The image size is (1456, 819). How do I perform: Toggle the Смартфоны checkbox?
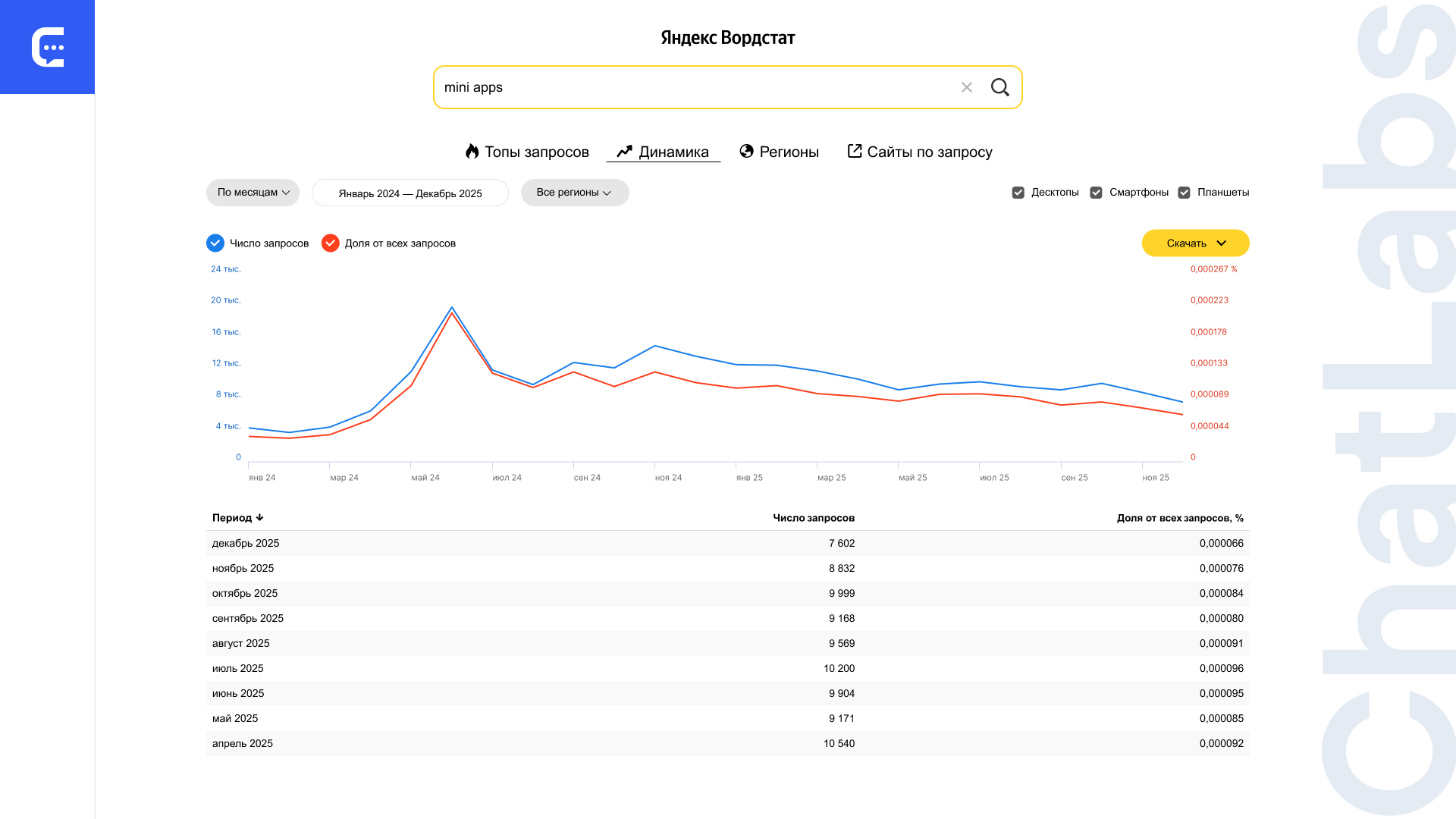[1096, 193]
